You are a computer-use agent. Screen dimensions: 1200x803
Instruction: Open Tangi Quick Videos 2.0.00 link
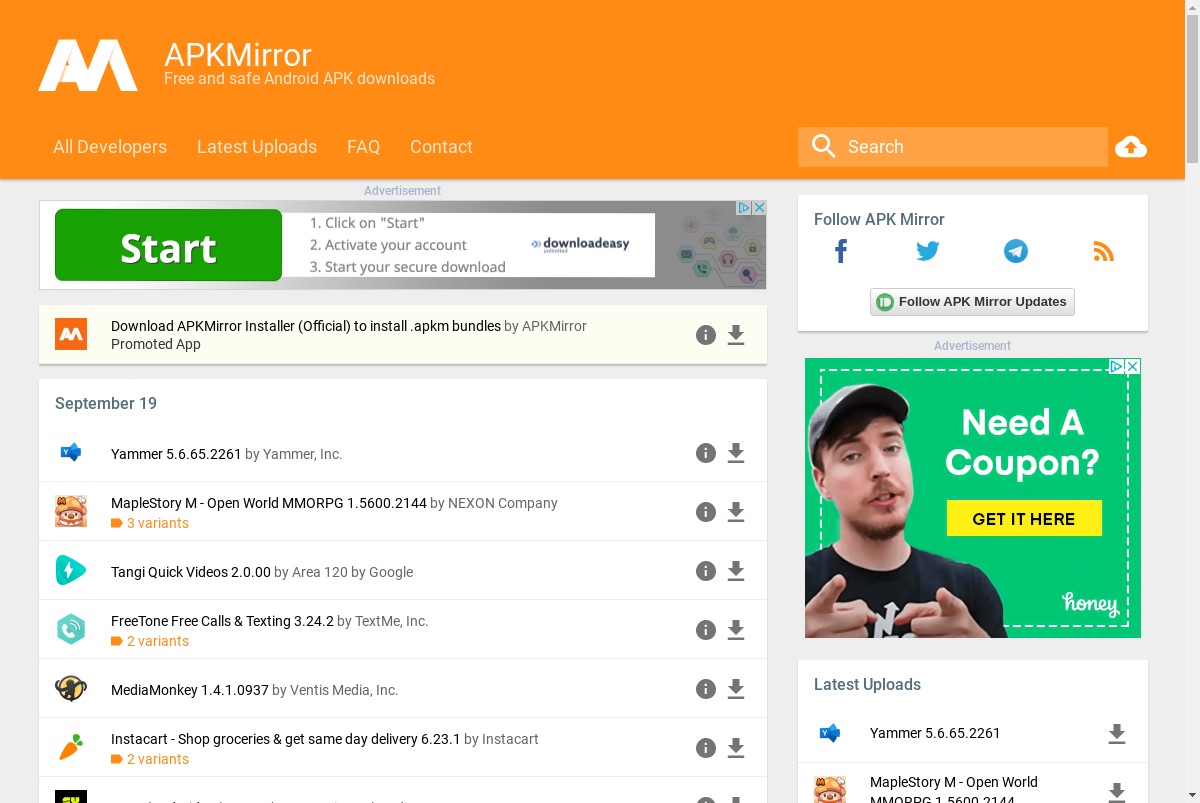point(191,572)
